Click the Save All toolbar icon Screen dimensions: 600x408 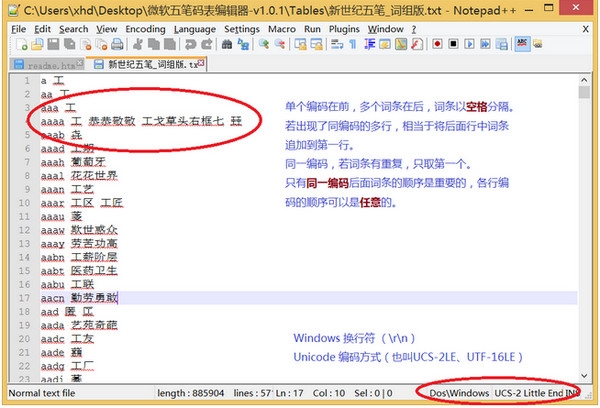point(69,44)
